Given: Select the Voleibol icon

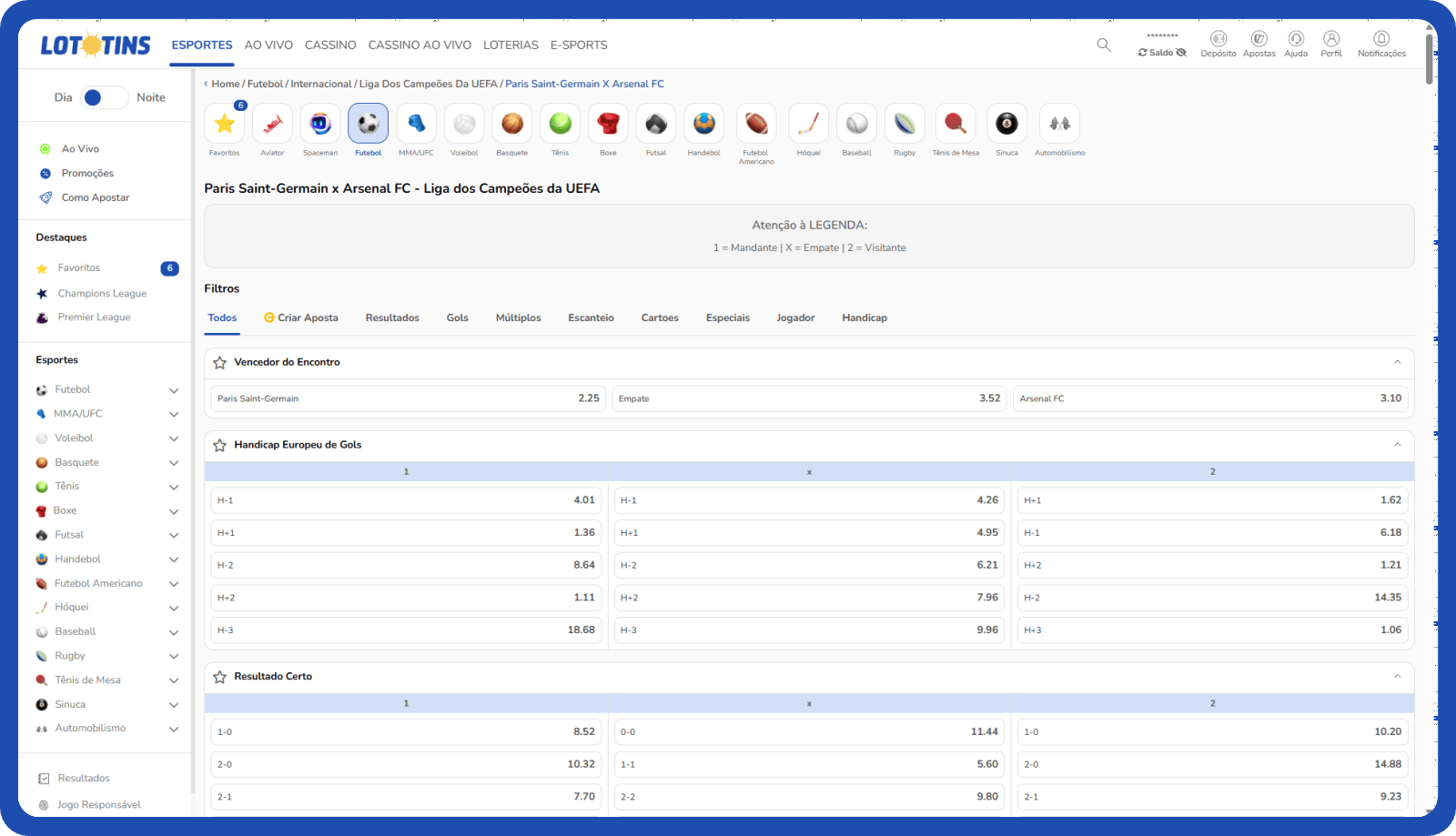Looking at the screenshot, I should click(464, 124).
